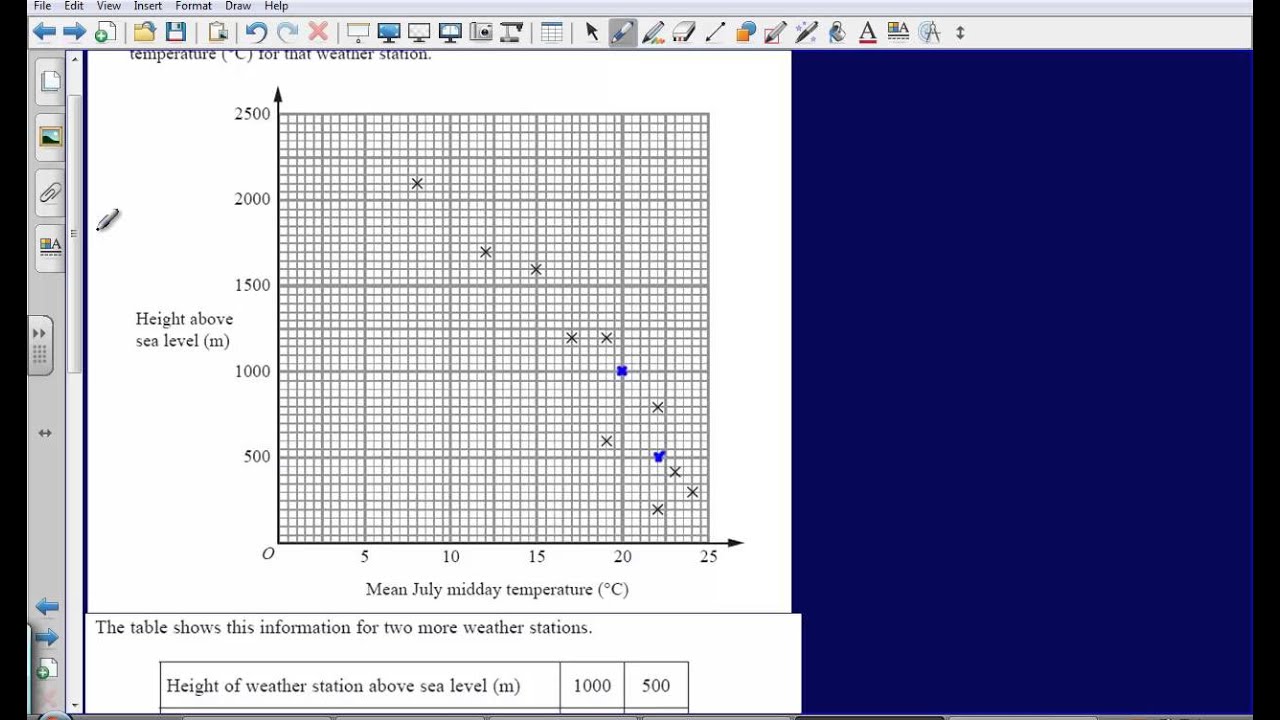Open the View menu

click(x=109, y=6)
